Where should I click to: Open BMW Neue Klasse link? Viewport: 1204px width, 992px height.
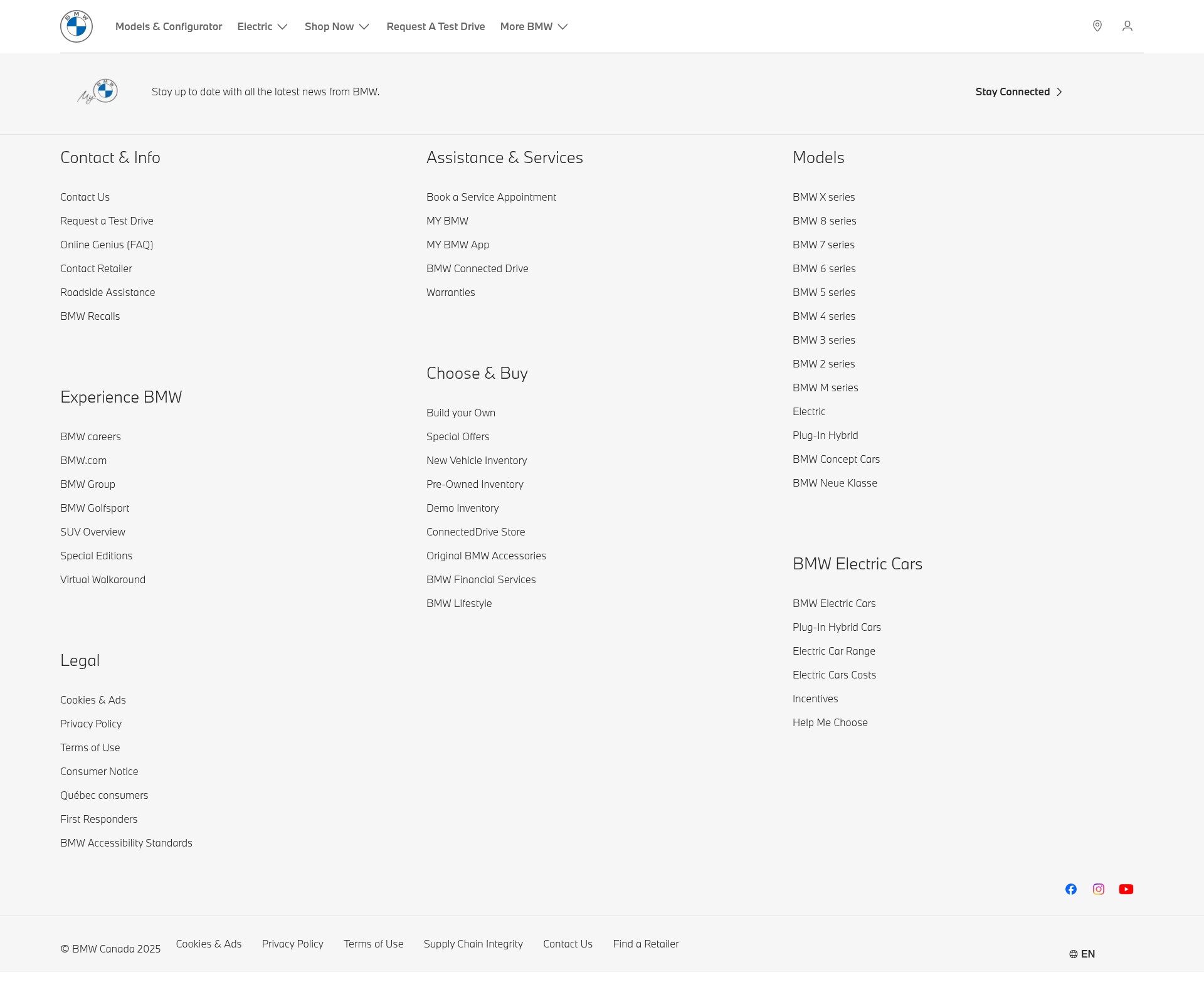tap(835, 483)
